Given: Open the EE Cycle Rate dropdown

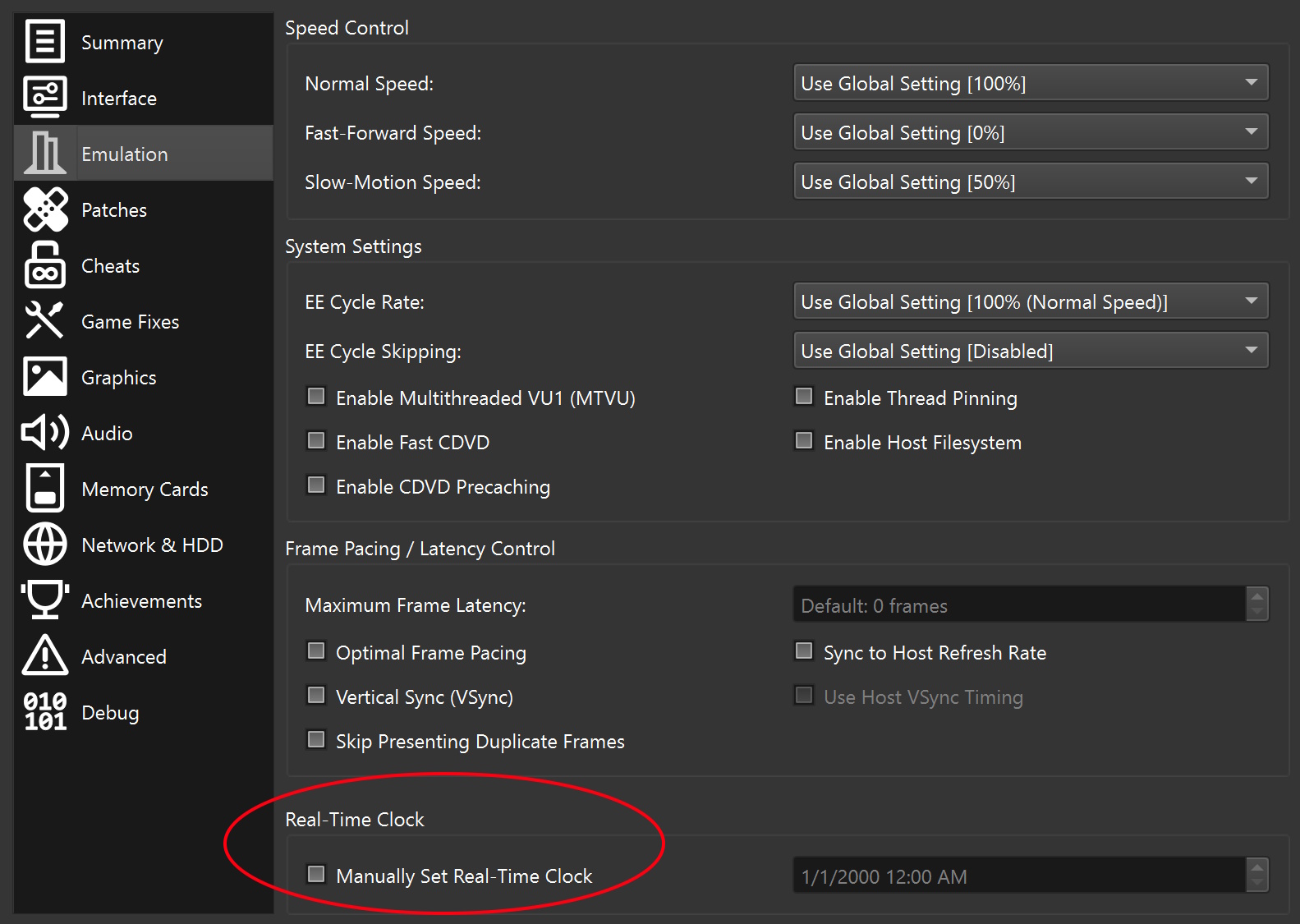Looking at the screenshot, I should point(1031,301).
